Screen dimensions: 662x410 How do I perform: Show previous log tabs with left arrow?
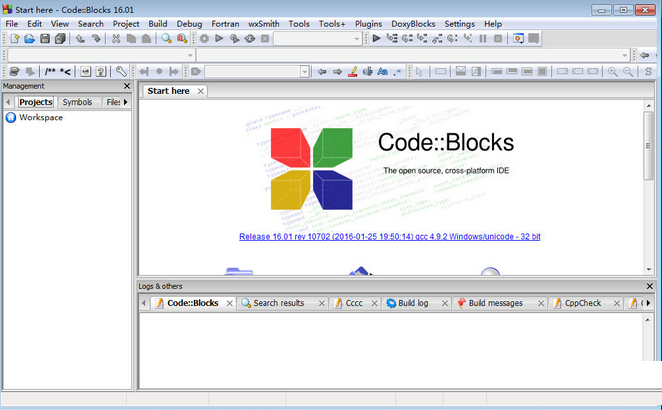tap(144, 303)
